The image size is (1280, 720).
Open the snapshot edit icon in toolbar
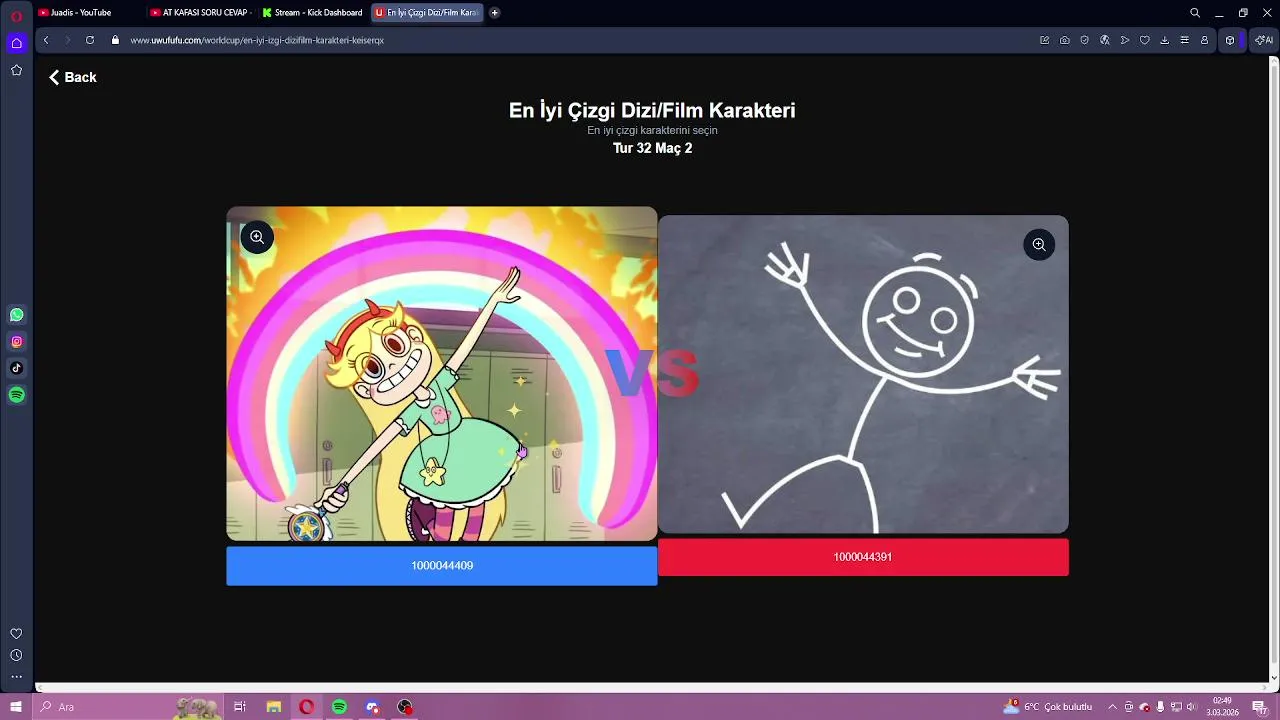[1045, 40]
